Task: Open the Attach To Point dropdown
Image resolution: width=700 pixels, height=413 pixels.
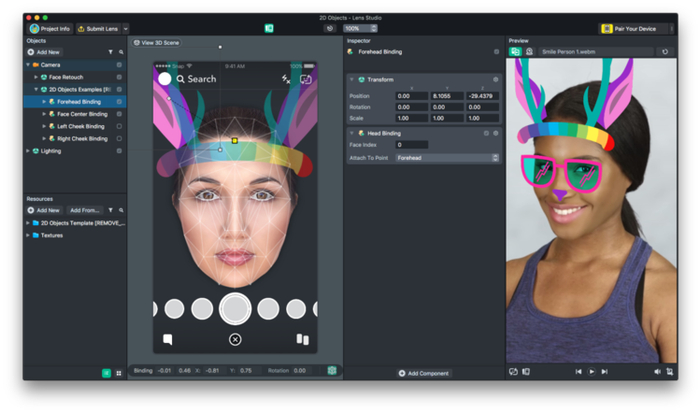Action: pyautogui.click(x=447, y=158)
